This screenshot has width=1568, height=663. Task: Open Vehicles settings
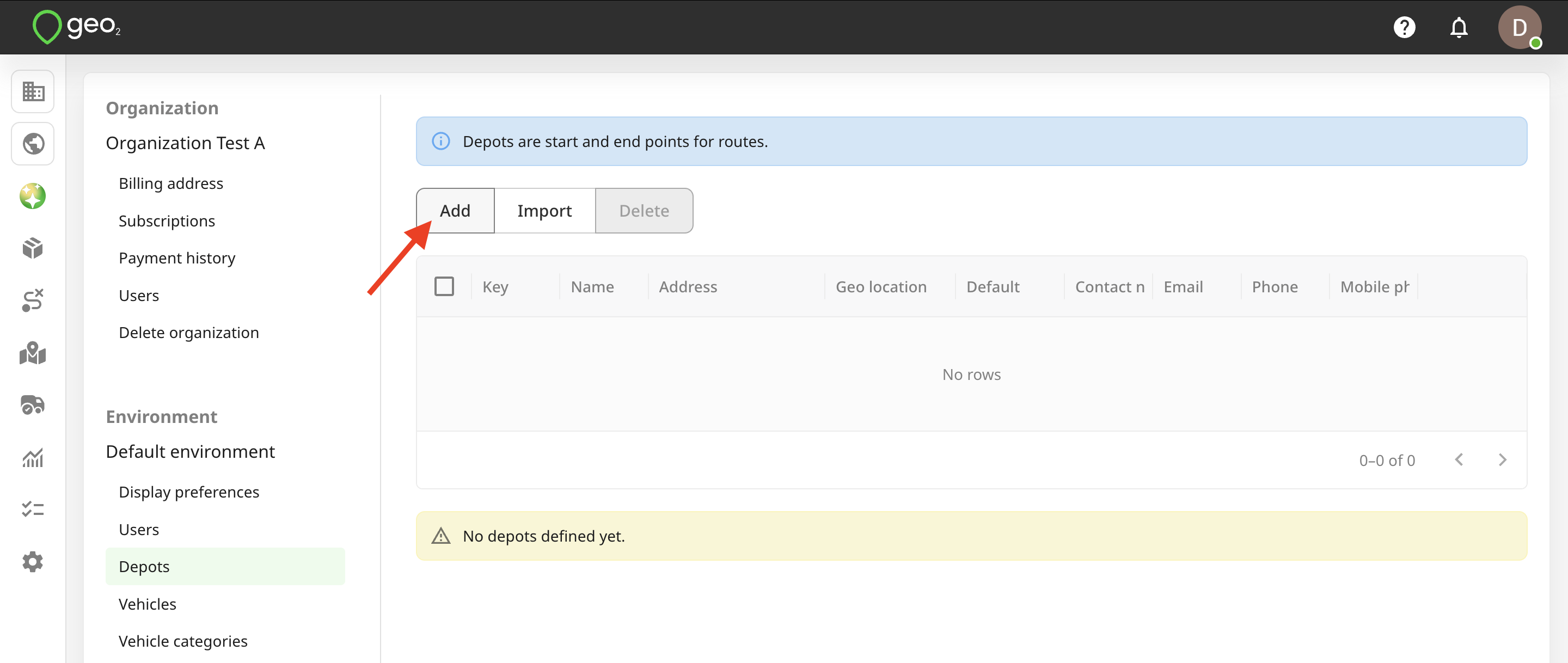pyautogui.click(x=148, y=604)
